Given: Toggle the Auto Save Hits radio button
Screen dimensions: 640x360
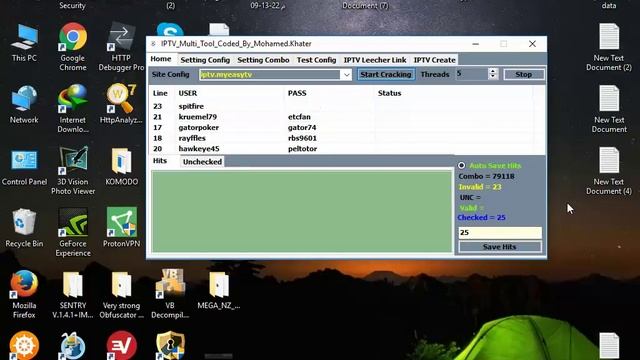Looking at the screenshot, I should pos(461,165).
